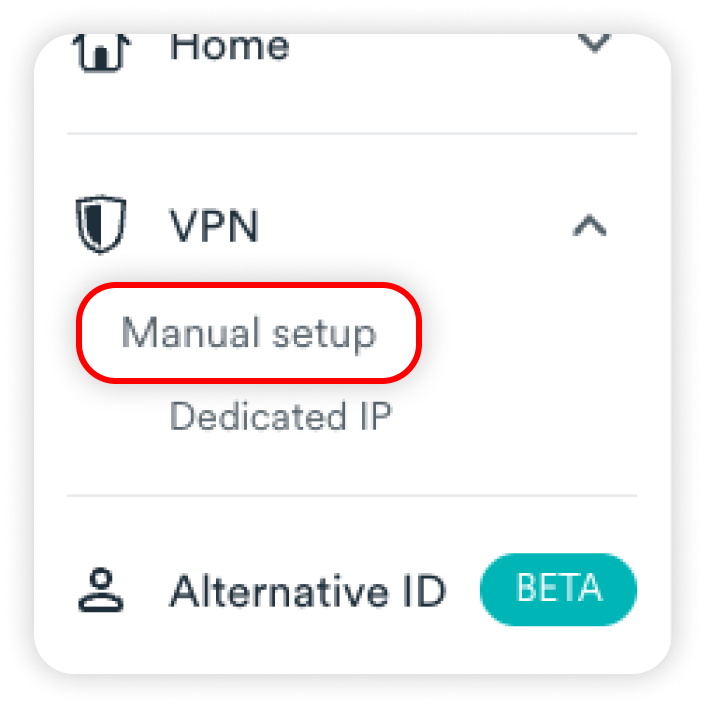
Task: Click the highlighted Manual setup link
Action: click(x=249, y=333)
